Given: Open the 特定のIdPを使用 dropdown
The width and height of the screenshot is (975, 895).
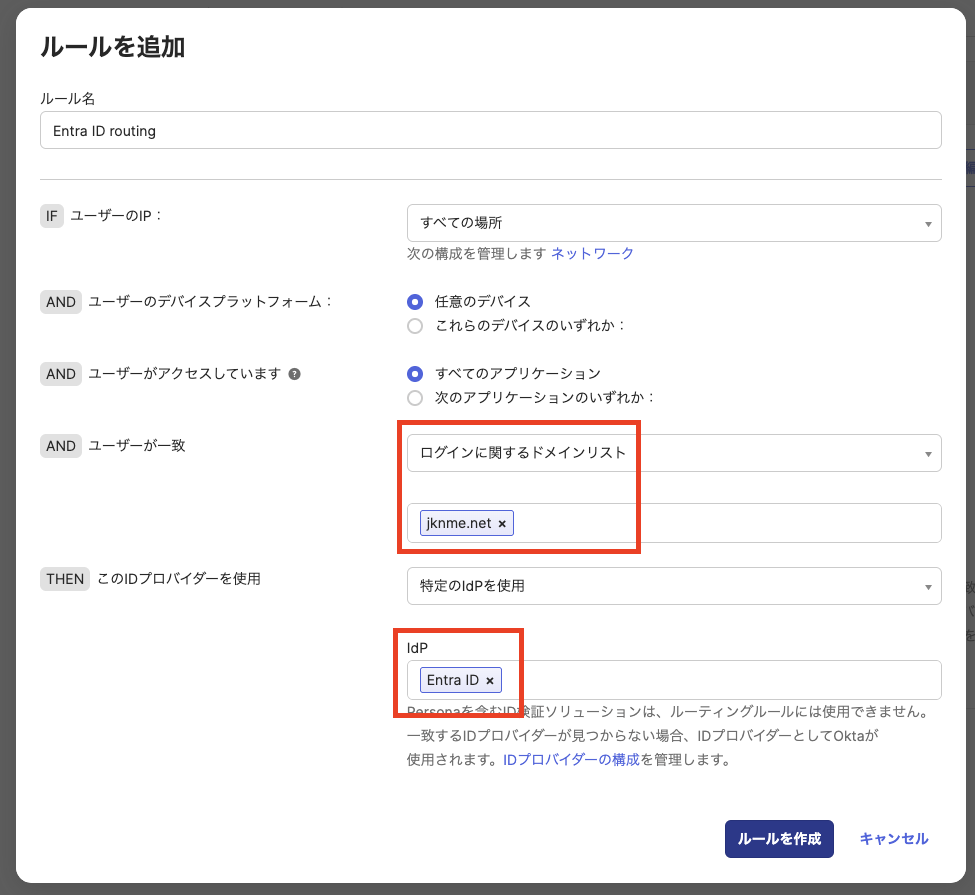Looking at the screenshot, I should coord(673,586).
